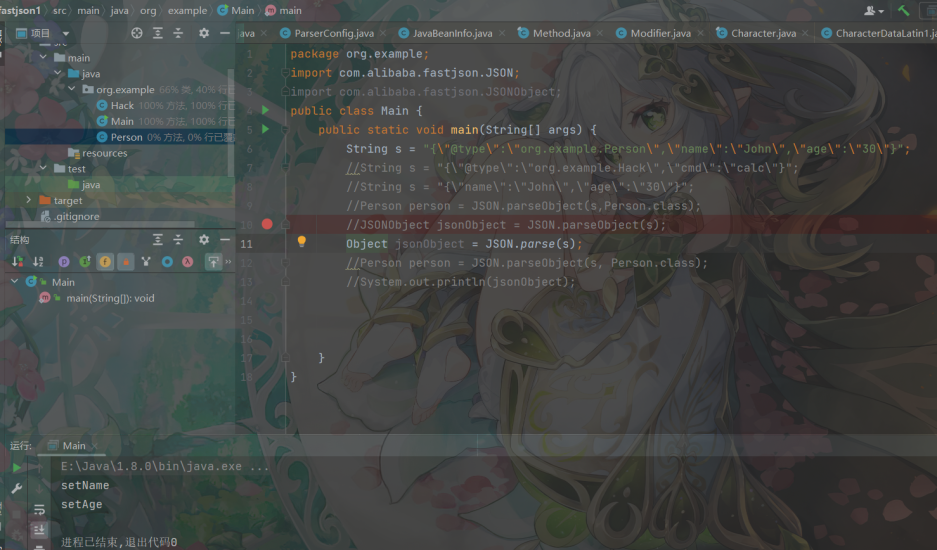The width and height of the screenshot is (937, 550).
Task: Click the group by hierarchy icon in structure
Action: coord(146,262)
